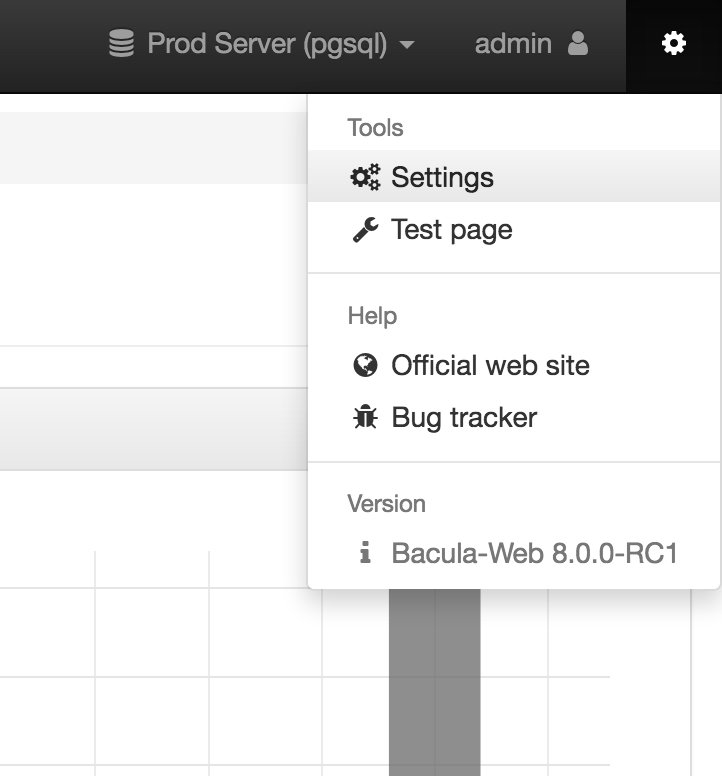
Task: Click the info icon beside version number
Action: tap(365, 553)
